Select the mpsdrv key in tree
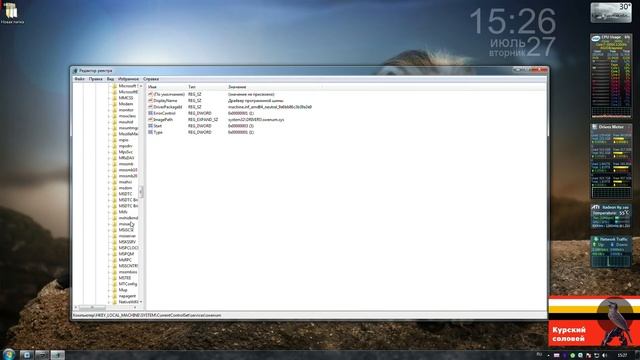Image resolution: width=640 pixels, height=360 pixels. pyautogui.click(x=125, y=146)
